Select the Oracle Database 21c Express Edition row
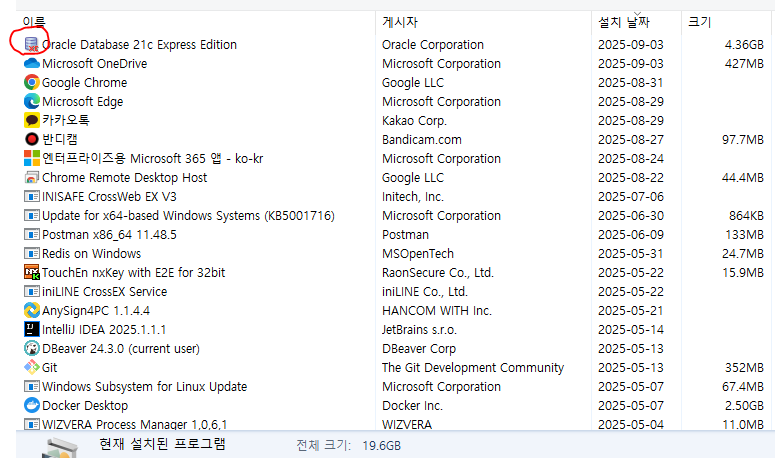775x458 pixels. pyautogui.click(x=393, y=44)
